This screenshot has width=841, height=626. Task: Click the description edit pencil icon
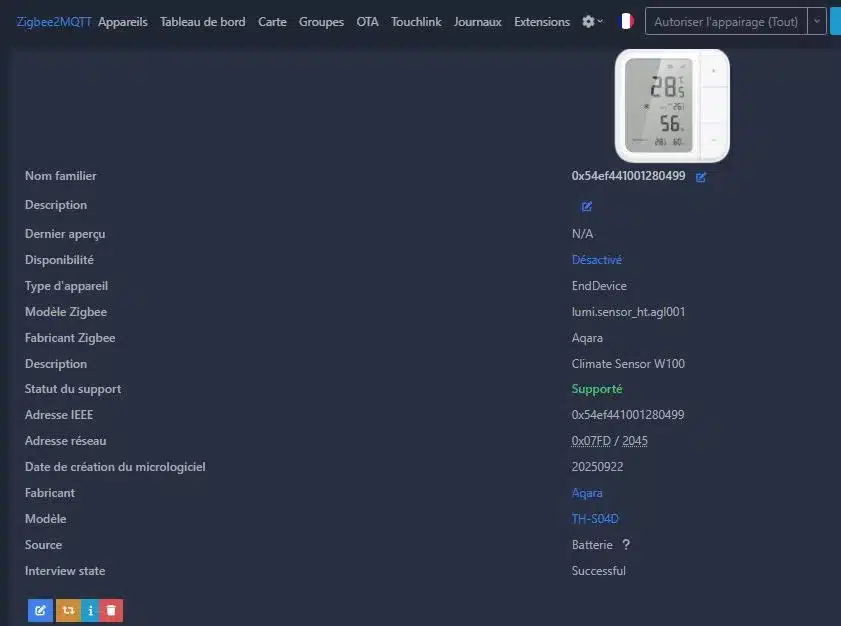click(587, 207)
